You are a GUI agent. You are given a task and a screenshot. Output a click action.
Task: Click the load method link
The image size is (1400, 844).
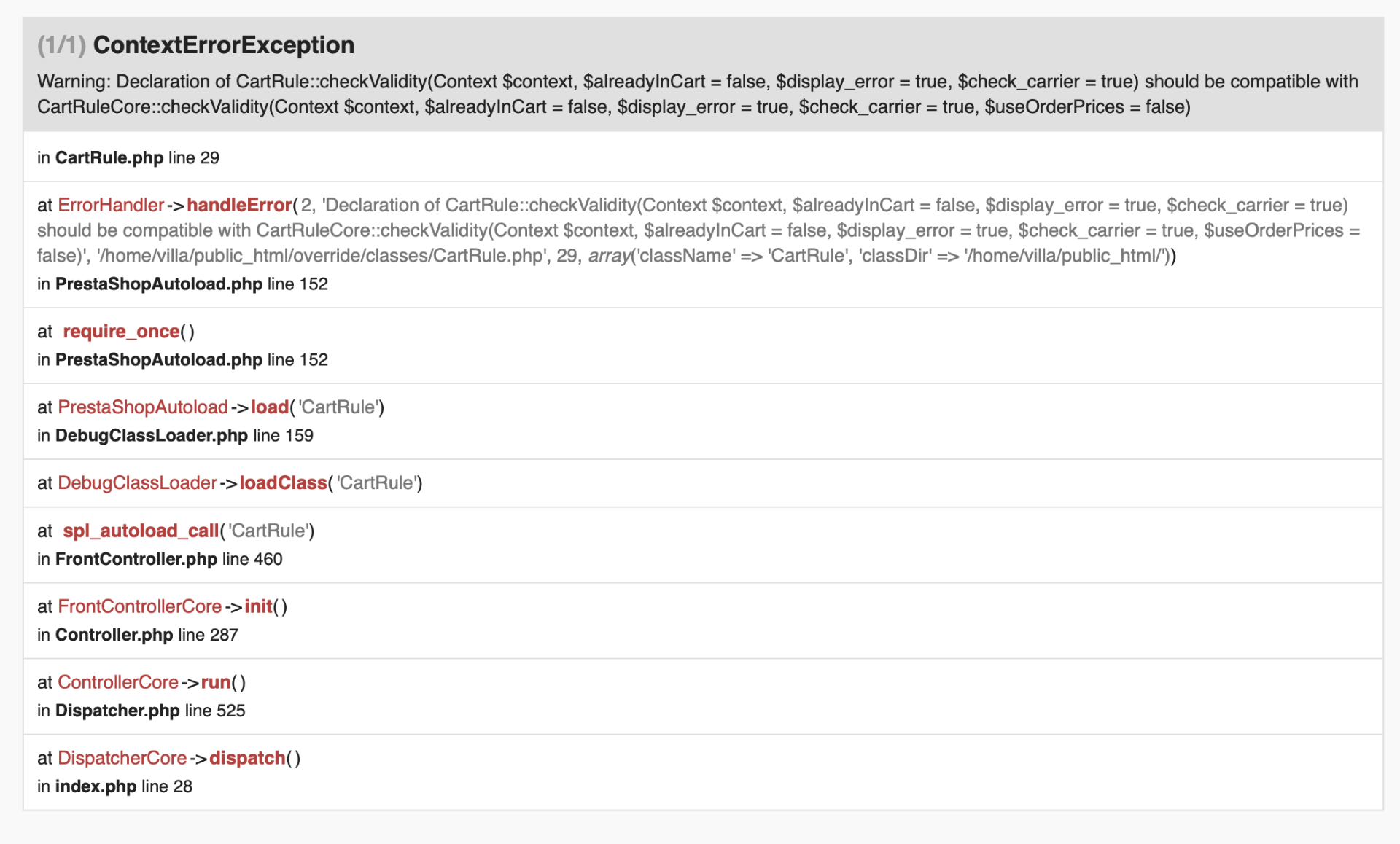click(x=270, y=407)
